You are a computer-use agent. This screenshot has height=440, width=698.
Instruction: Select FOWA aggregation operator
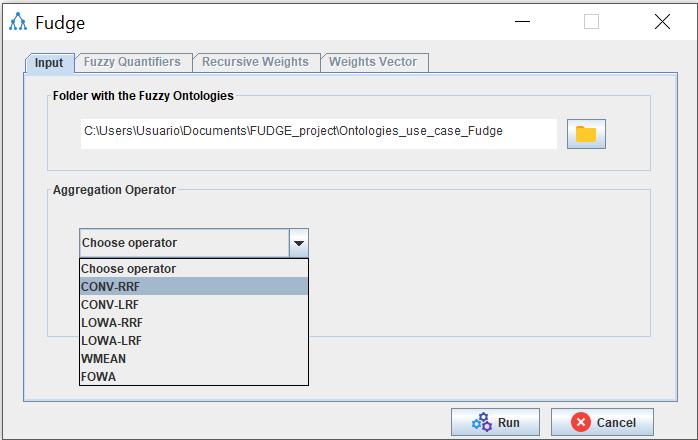point(194,376)
